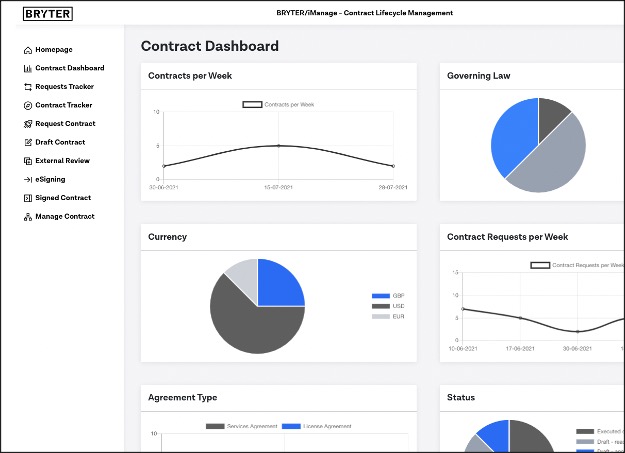Click the Manage Contract nodes icon
This screenshot has height=453, width=625.
tap(28, 217)
